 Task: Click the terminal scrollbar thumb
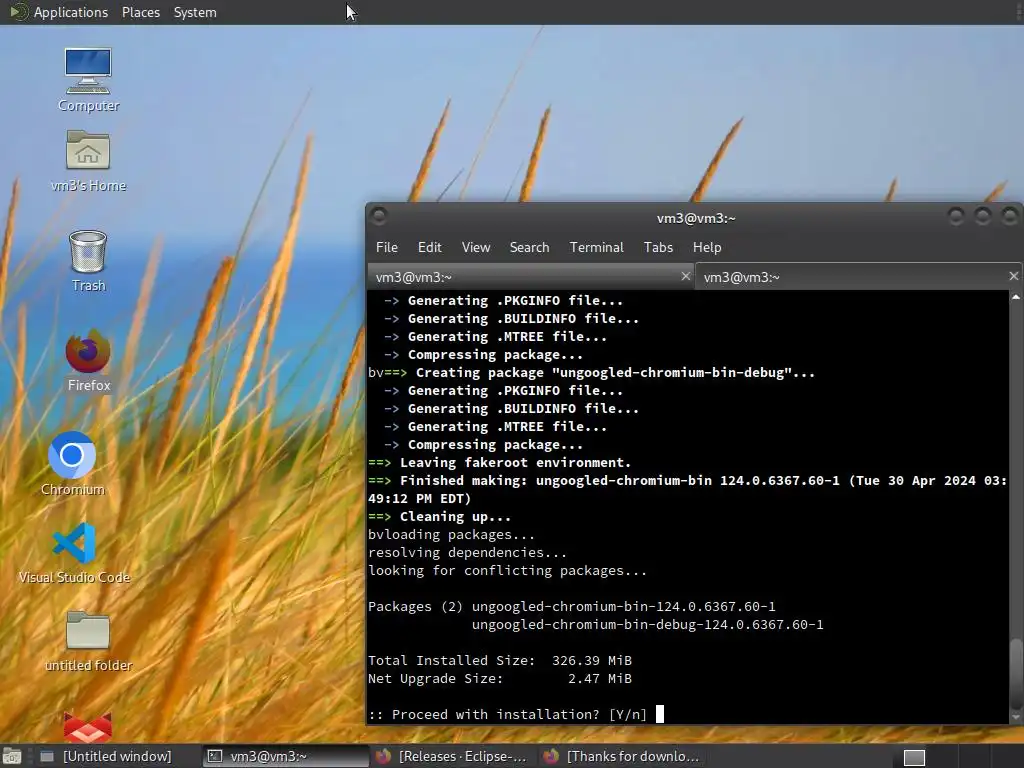[1016, 673]
